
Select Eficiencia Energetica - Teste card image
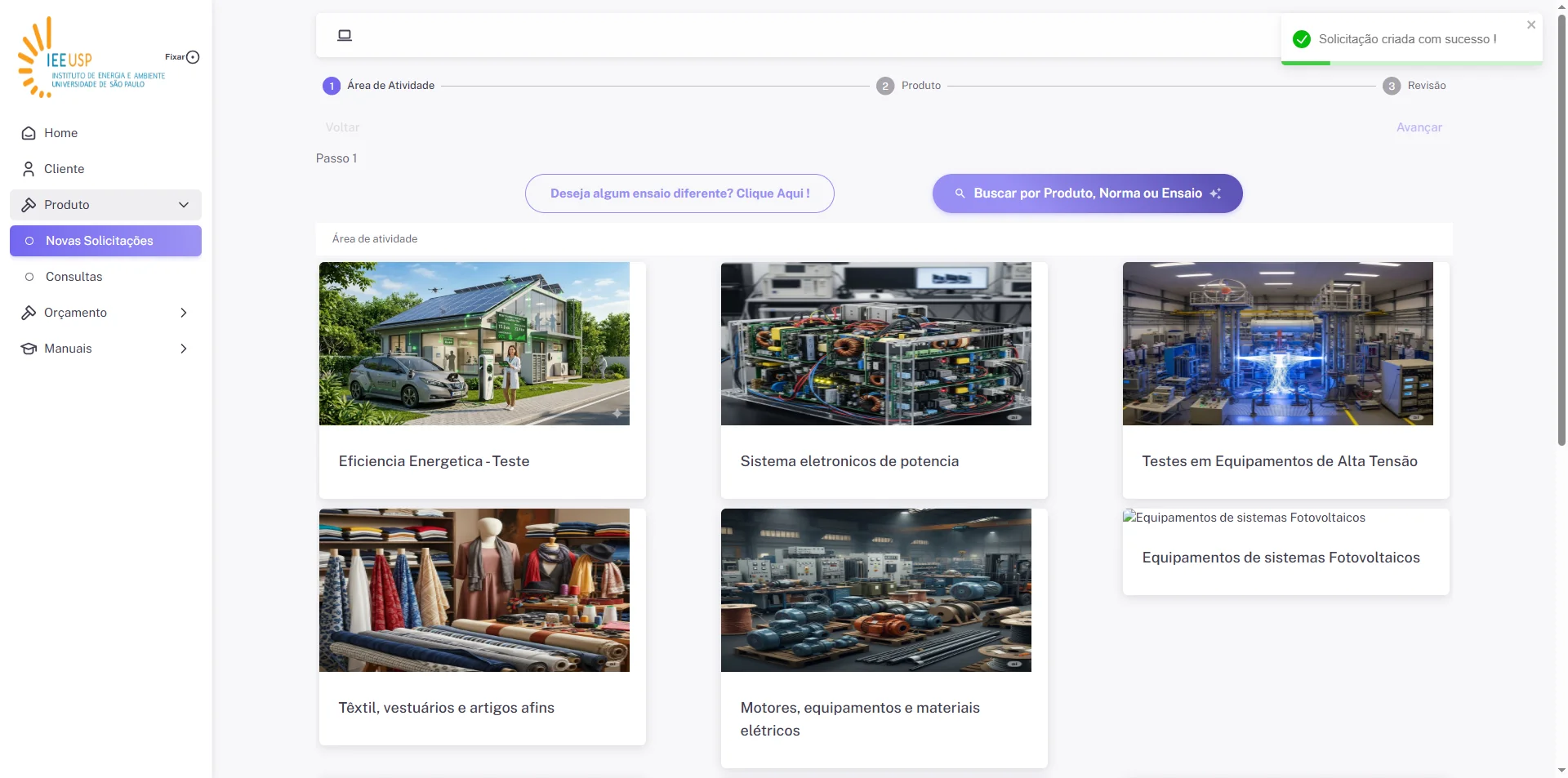point(474,344)
